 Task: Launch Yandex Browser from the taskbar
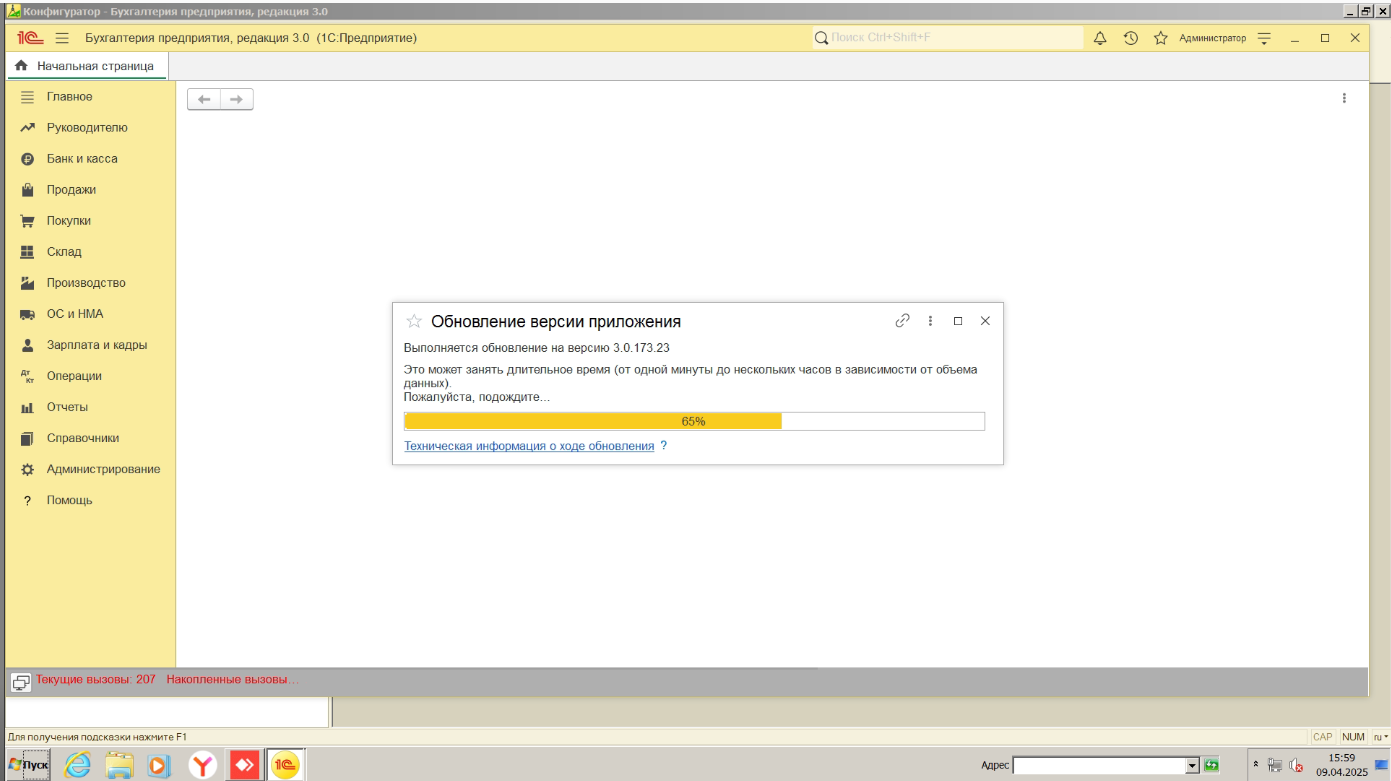(204, 765)
